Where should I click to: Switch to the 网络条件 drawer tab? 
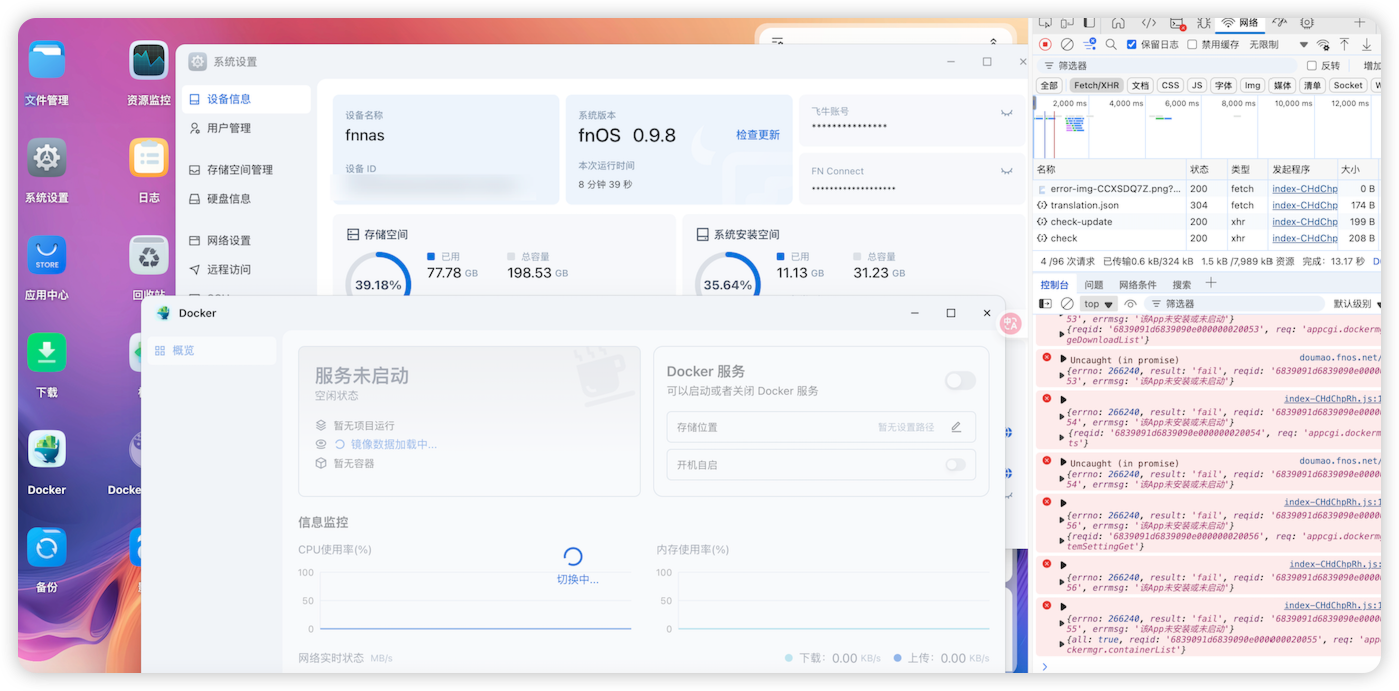(x=1138, y=285)
